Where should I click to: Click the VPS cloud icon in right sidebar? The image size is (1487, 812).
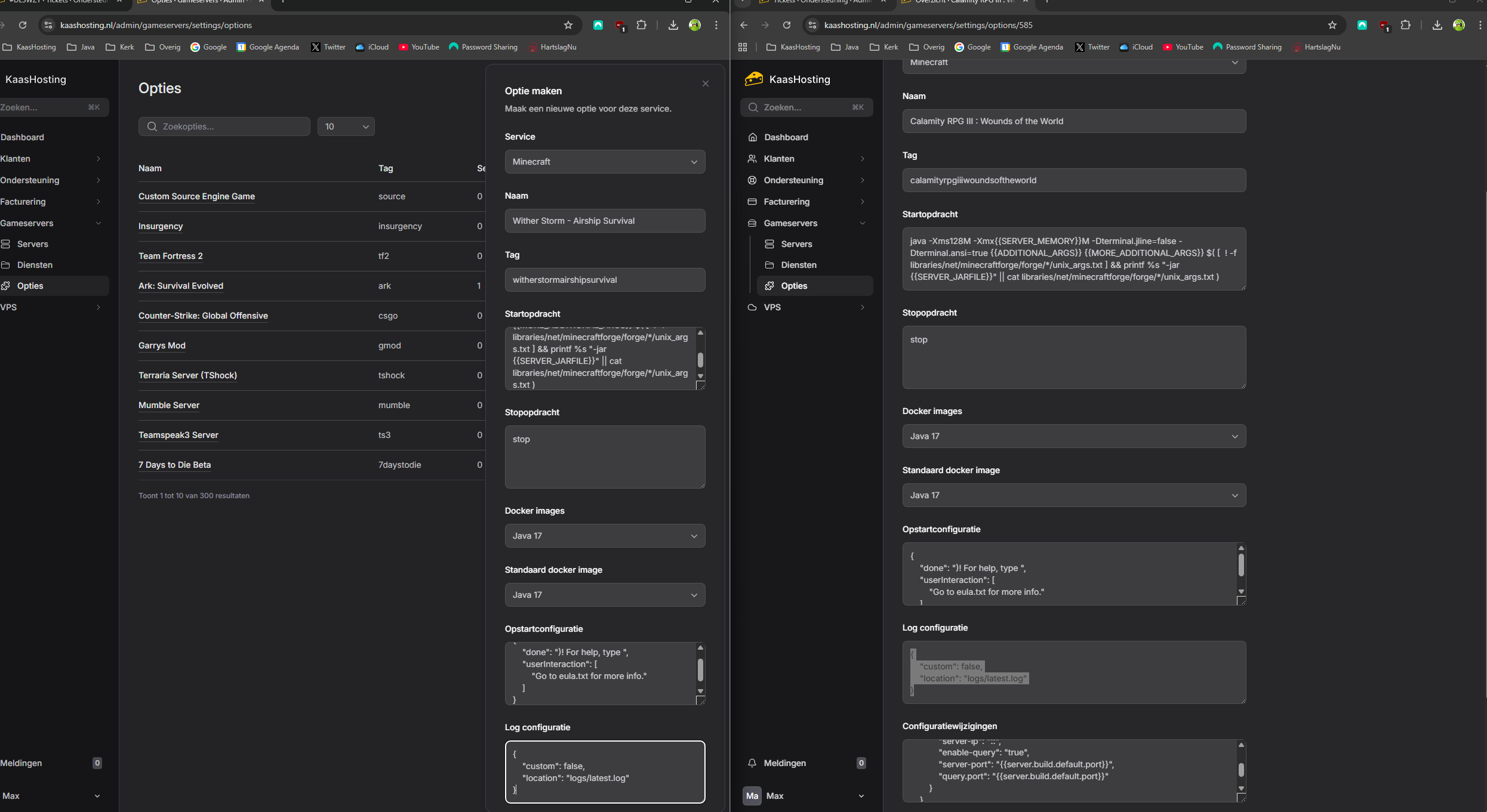pos(752,307)
